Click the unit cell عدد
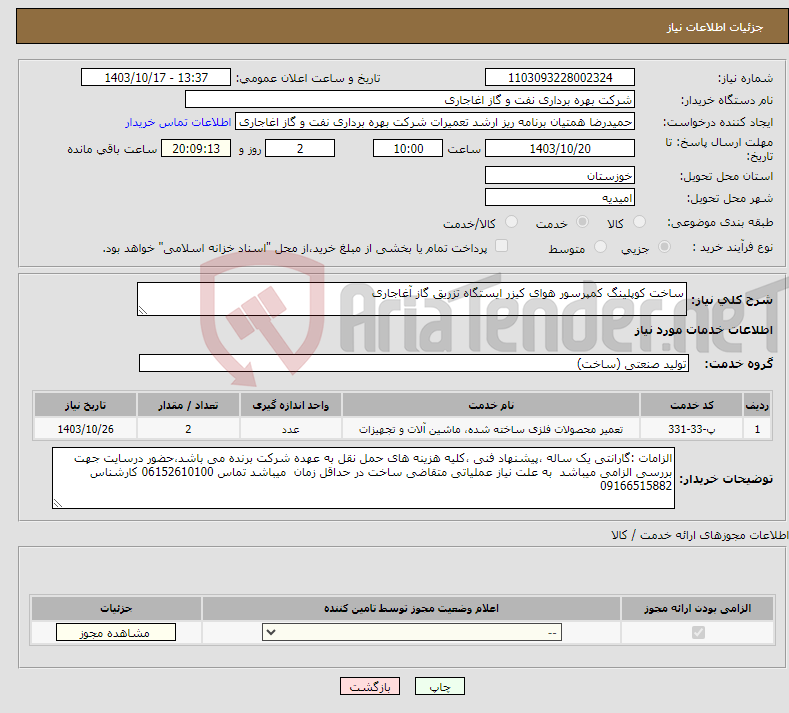 291,429
